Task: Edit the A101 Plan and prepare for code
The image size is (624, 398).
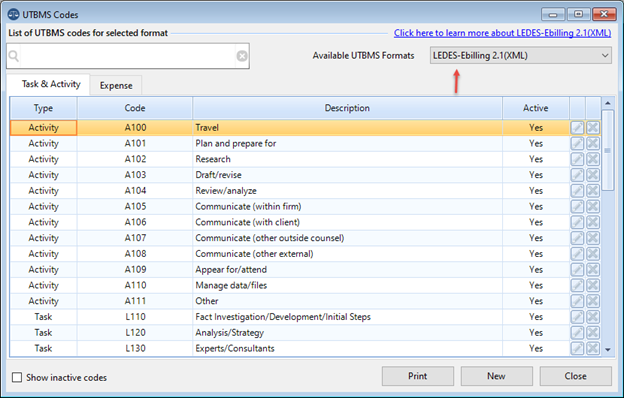Action: click(x=577, y=143)
